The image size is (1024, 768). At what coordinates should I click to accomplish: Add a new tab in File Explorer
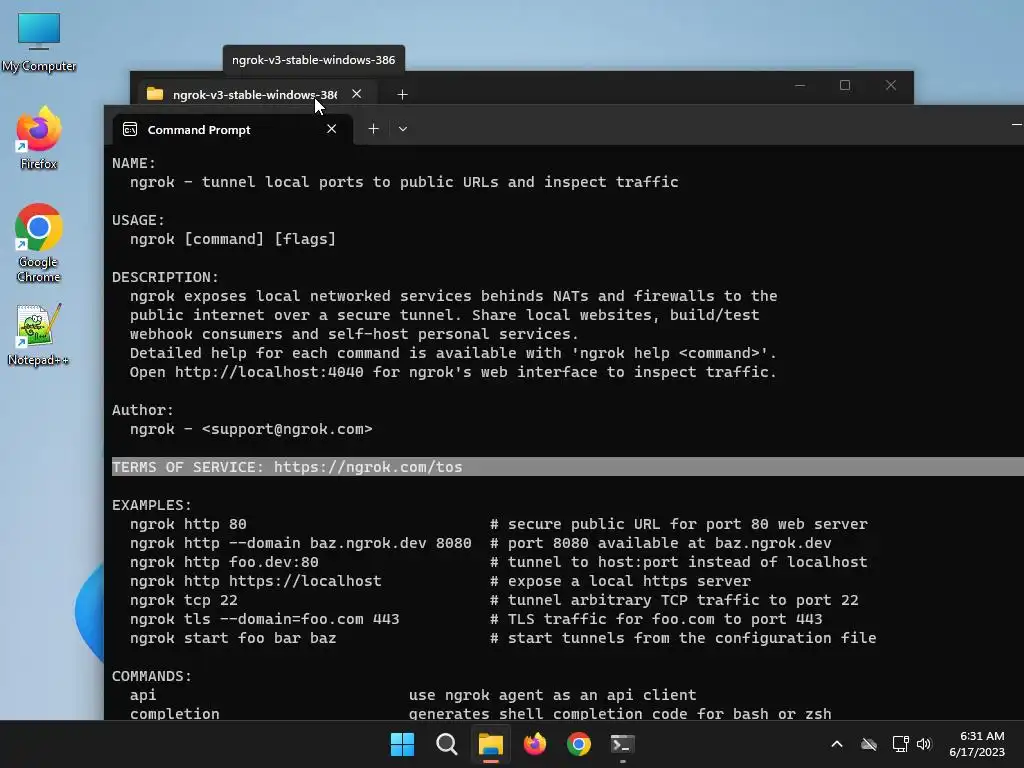coord(402,95)
